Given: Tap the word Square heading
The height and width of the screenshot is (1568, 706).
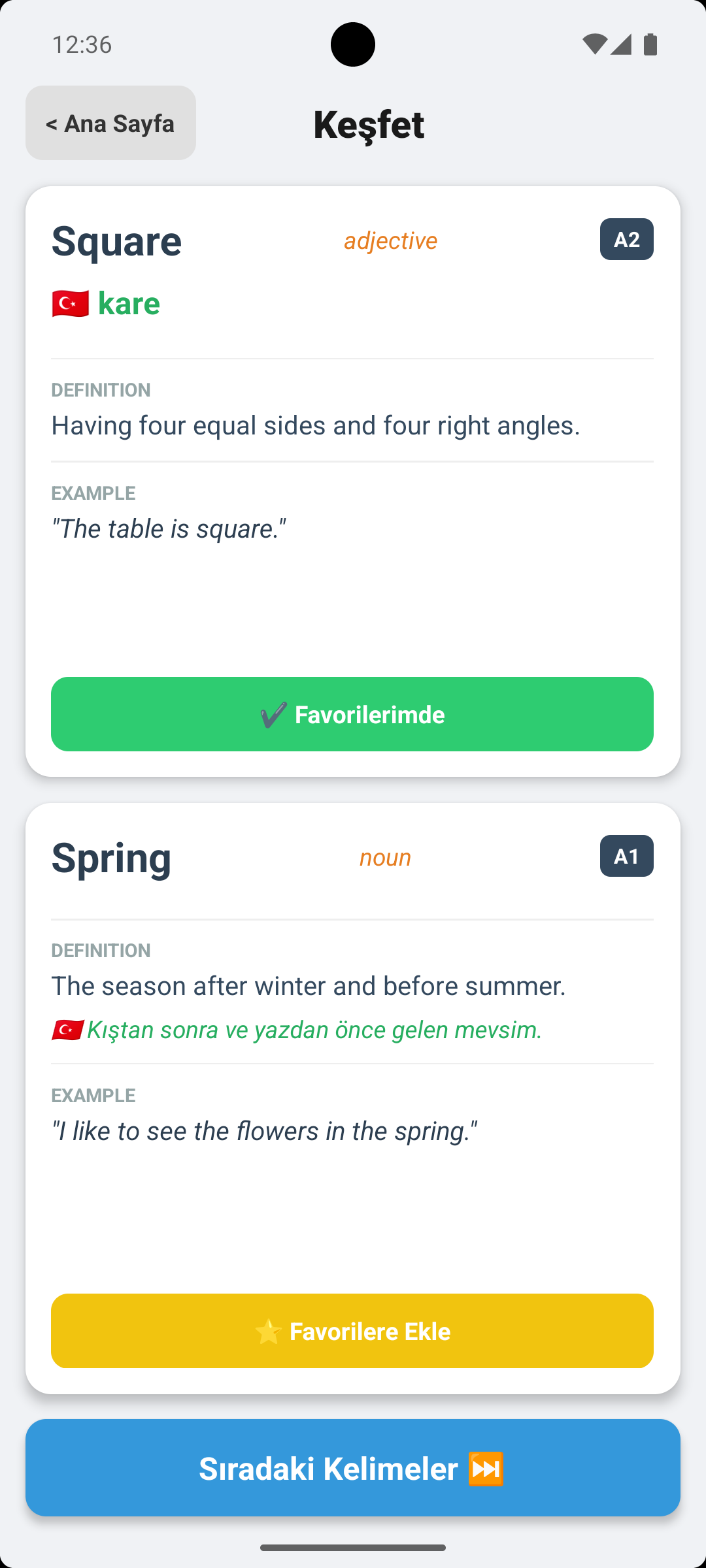Looking at the screenshot, I should 117,240.
